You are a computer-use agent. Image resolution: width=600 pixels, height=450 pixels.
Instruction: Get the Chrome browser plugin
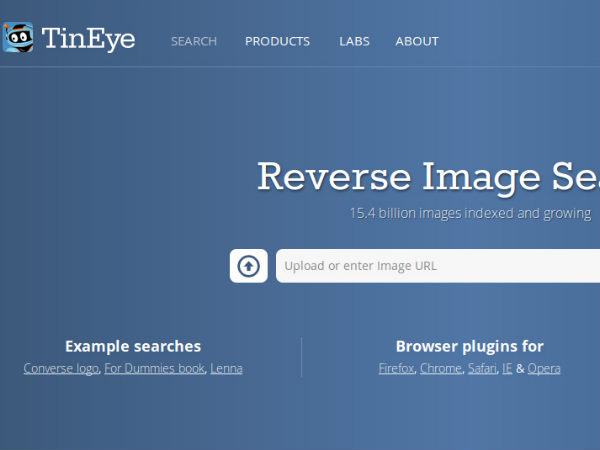click(441, 368)
